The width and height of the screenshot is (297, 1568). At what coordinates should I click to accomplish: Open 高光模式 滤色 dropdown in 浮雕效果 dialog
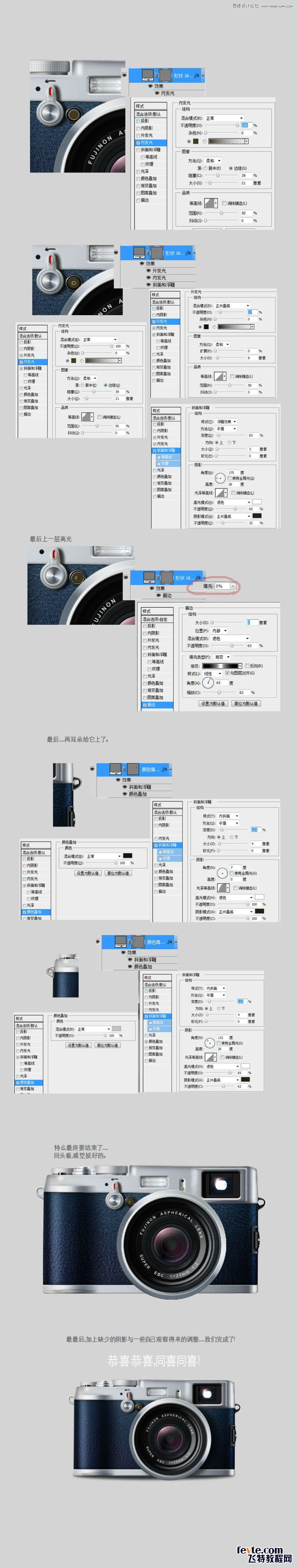233,502
